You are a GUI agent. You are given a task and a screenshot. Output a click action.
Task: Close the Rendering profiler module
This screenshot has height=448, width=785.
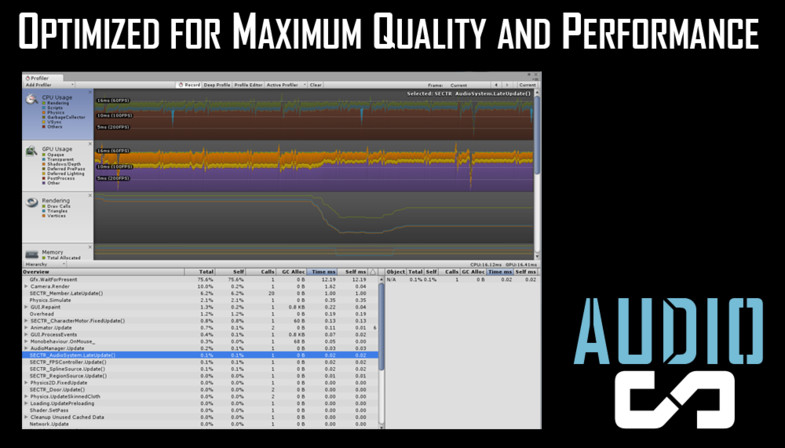point(90,196)
